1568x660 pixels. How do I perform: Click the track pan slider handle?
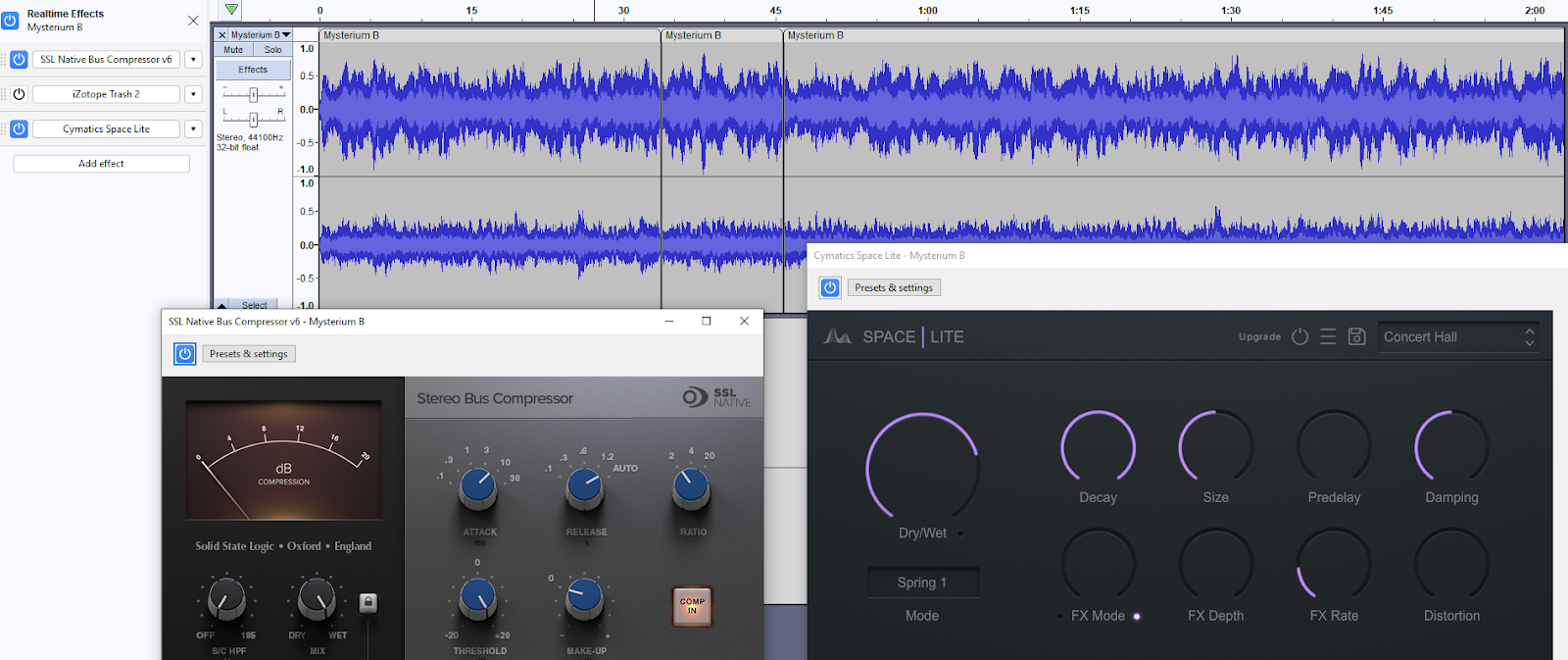pos(253,119)
